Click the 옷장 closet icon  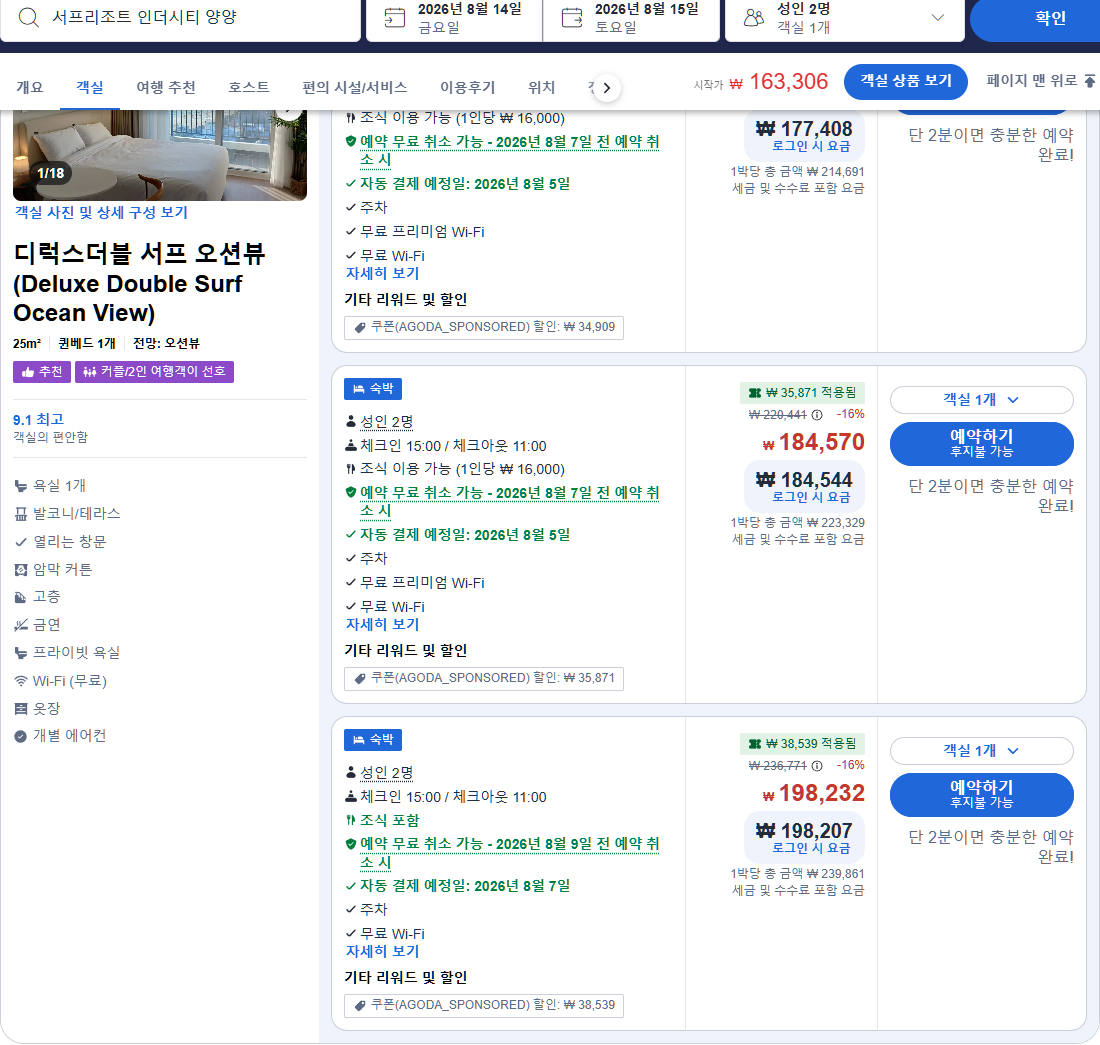pyautogui.click(x=21, y=709)
